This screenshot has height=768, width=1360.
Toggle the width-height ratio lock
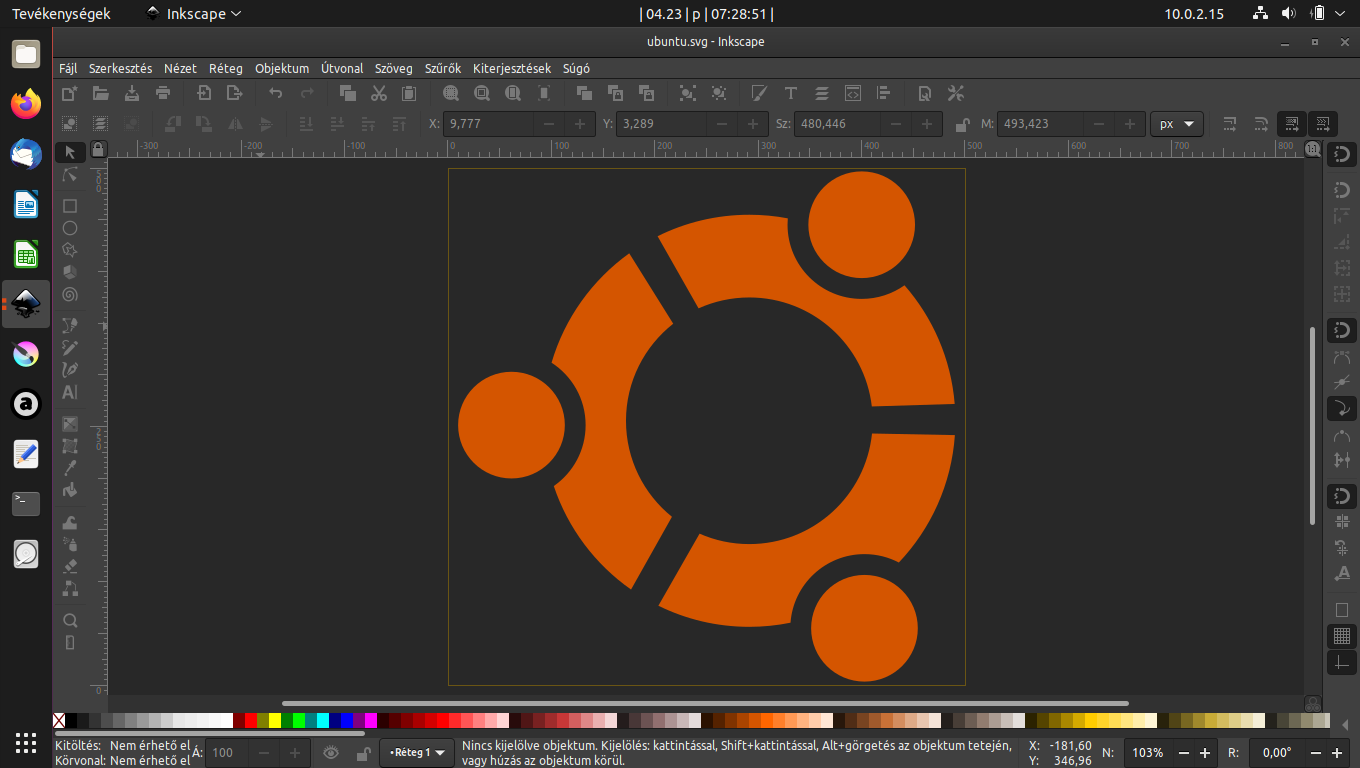961,124
